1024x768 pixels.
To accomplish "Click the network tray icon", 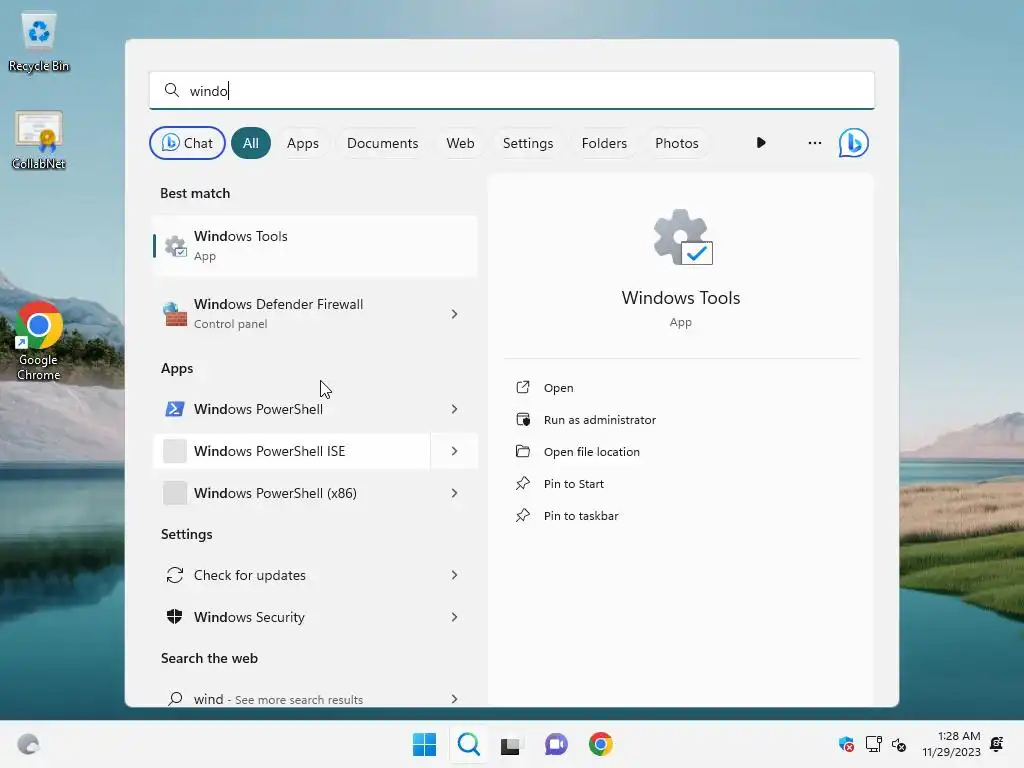I will click(873, 744).
